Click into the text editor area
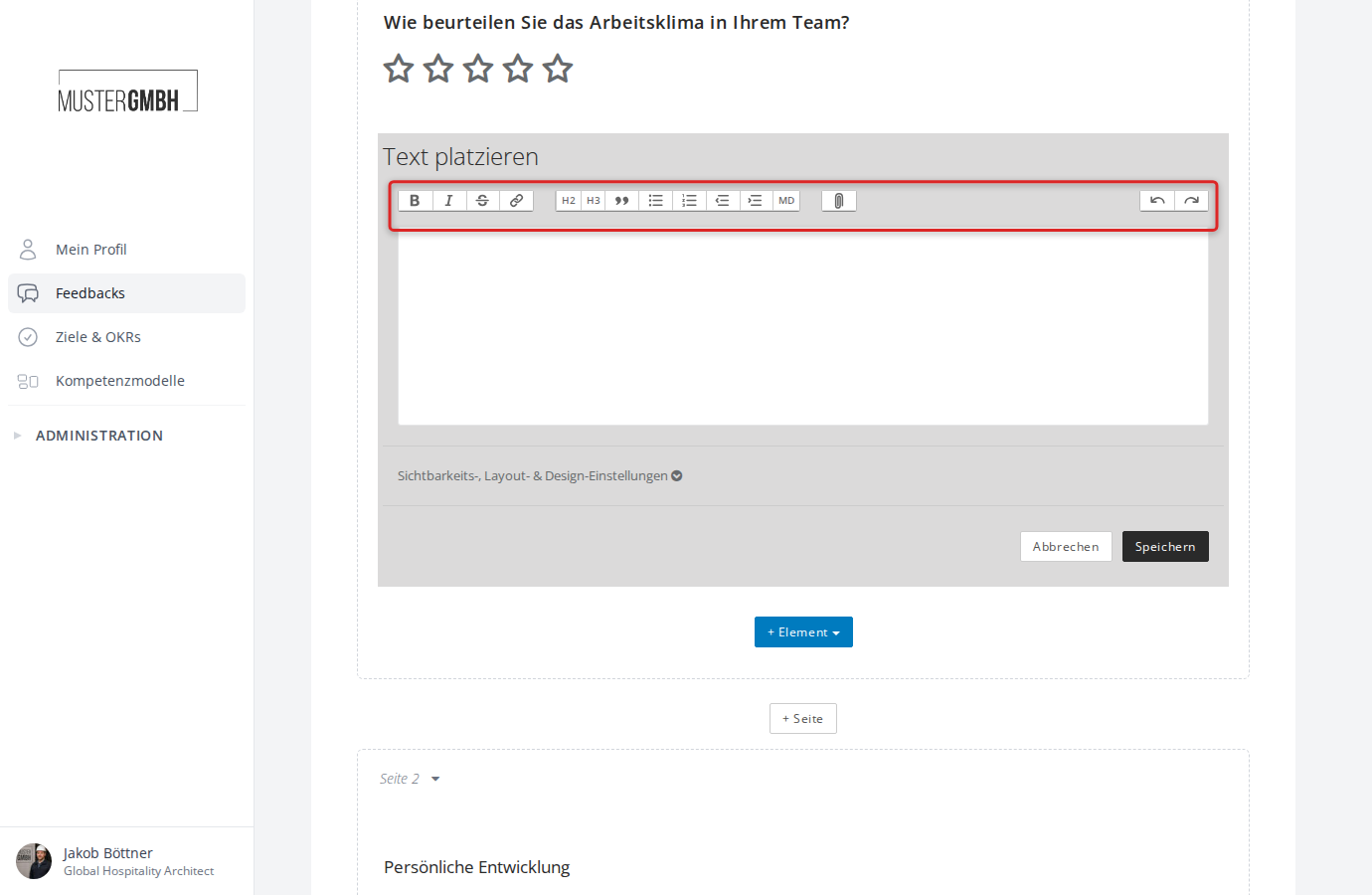The height and width of the screenshot is (895, 1372). click(803, 328)
